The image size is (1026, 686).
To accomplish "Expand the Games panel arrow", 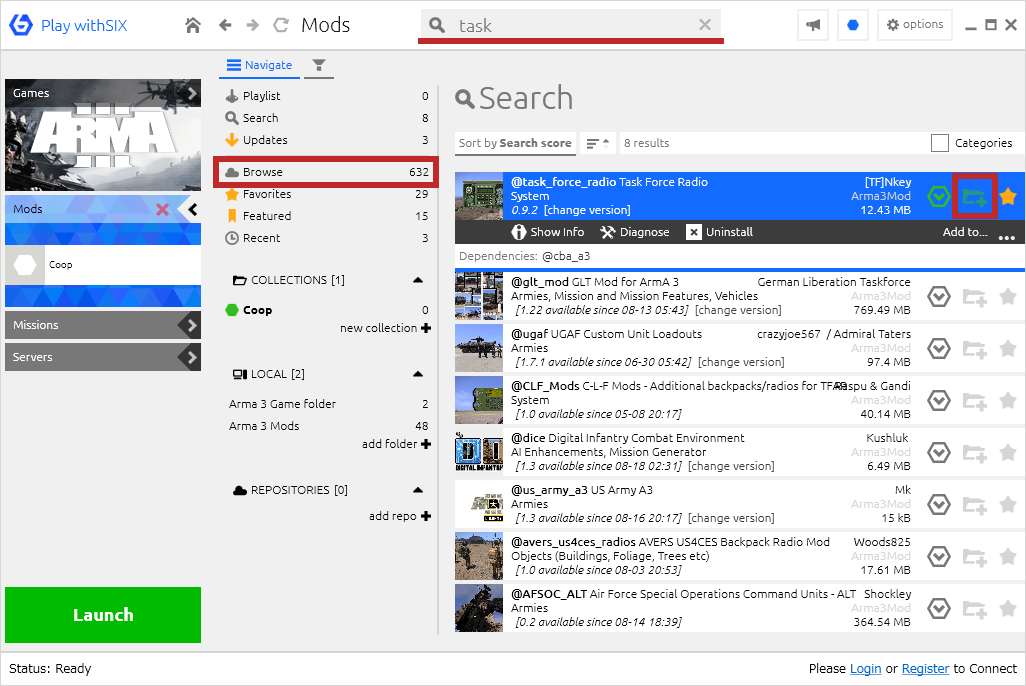I will point(192,94).
